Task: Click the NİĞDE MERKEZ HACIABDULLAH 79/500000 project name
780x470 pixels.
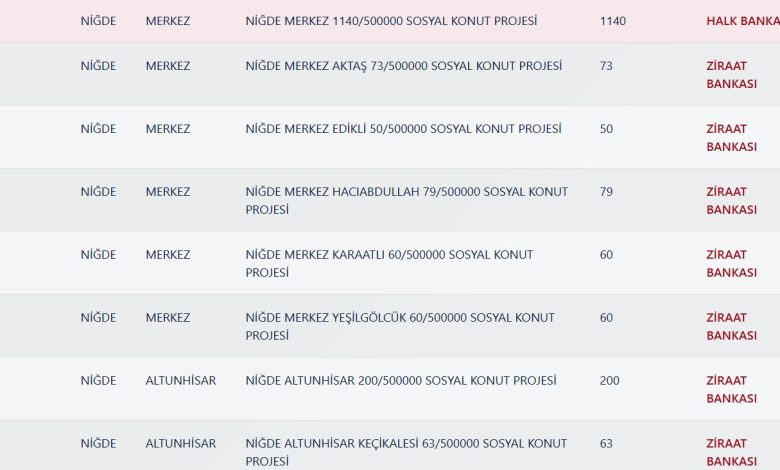Action: click(406, 201)
